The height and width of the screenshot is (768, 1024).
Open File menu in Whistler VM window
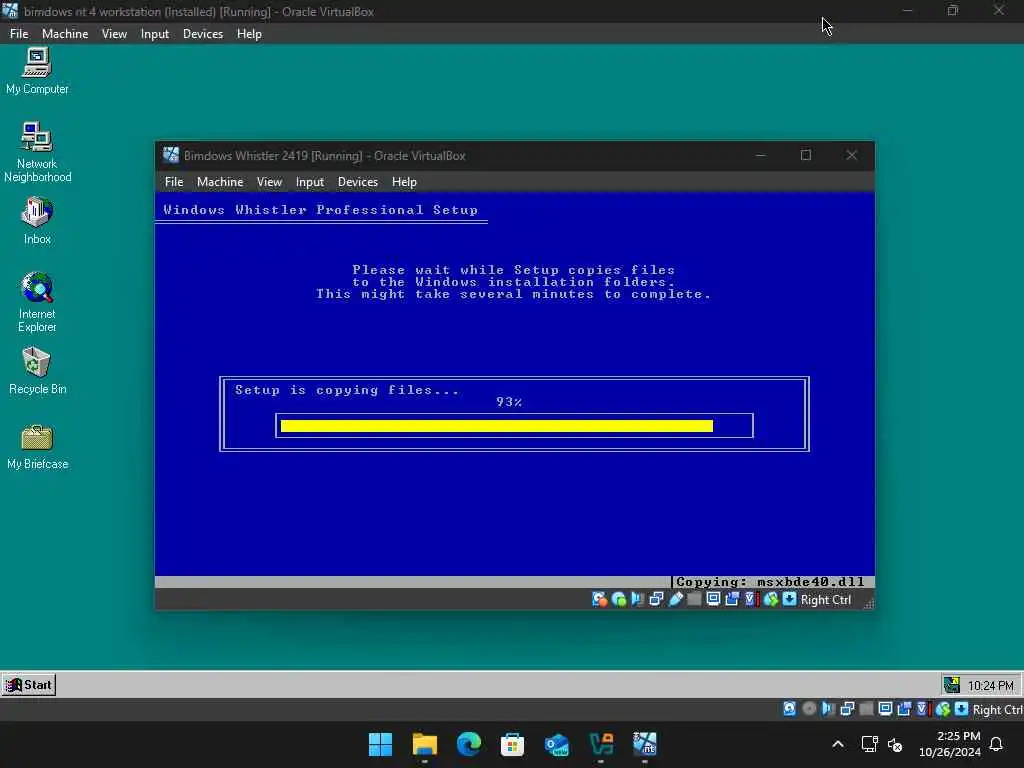[174, 182]
